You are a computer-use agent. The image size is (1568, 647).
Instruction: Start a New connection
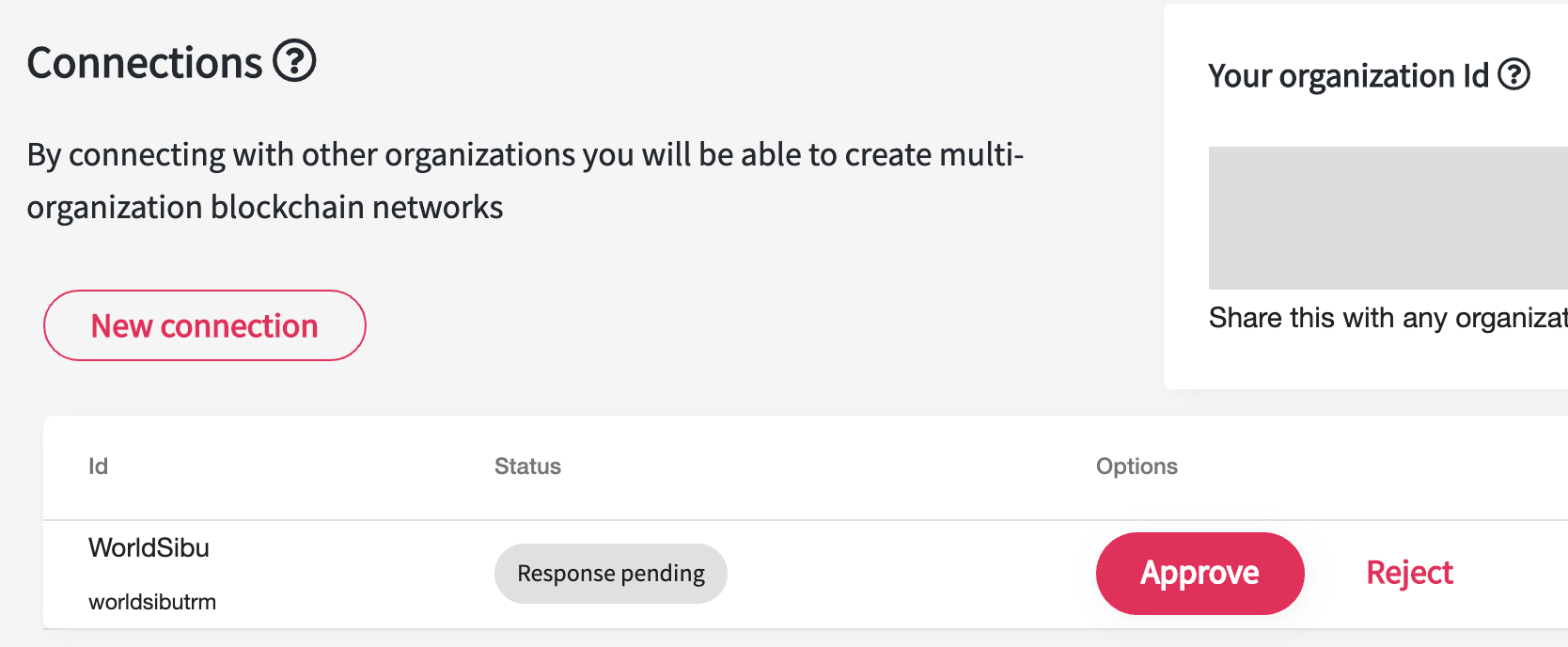tap(205, 325)
